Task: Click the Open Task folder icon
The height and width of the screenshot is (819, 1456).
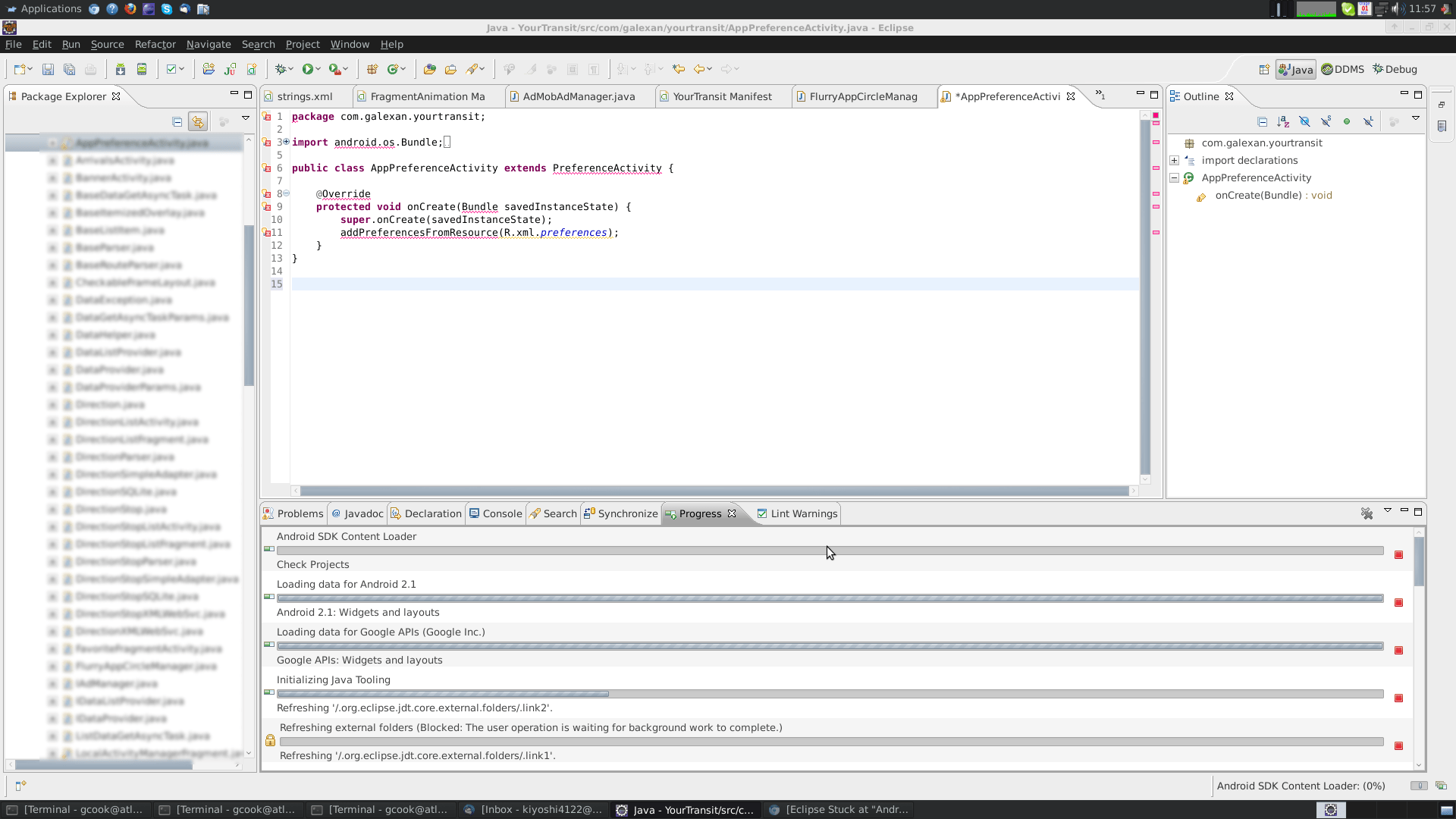Action: pos(451,70)
